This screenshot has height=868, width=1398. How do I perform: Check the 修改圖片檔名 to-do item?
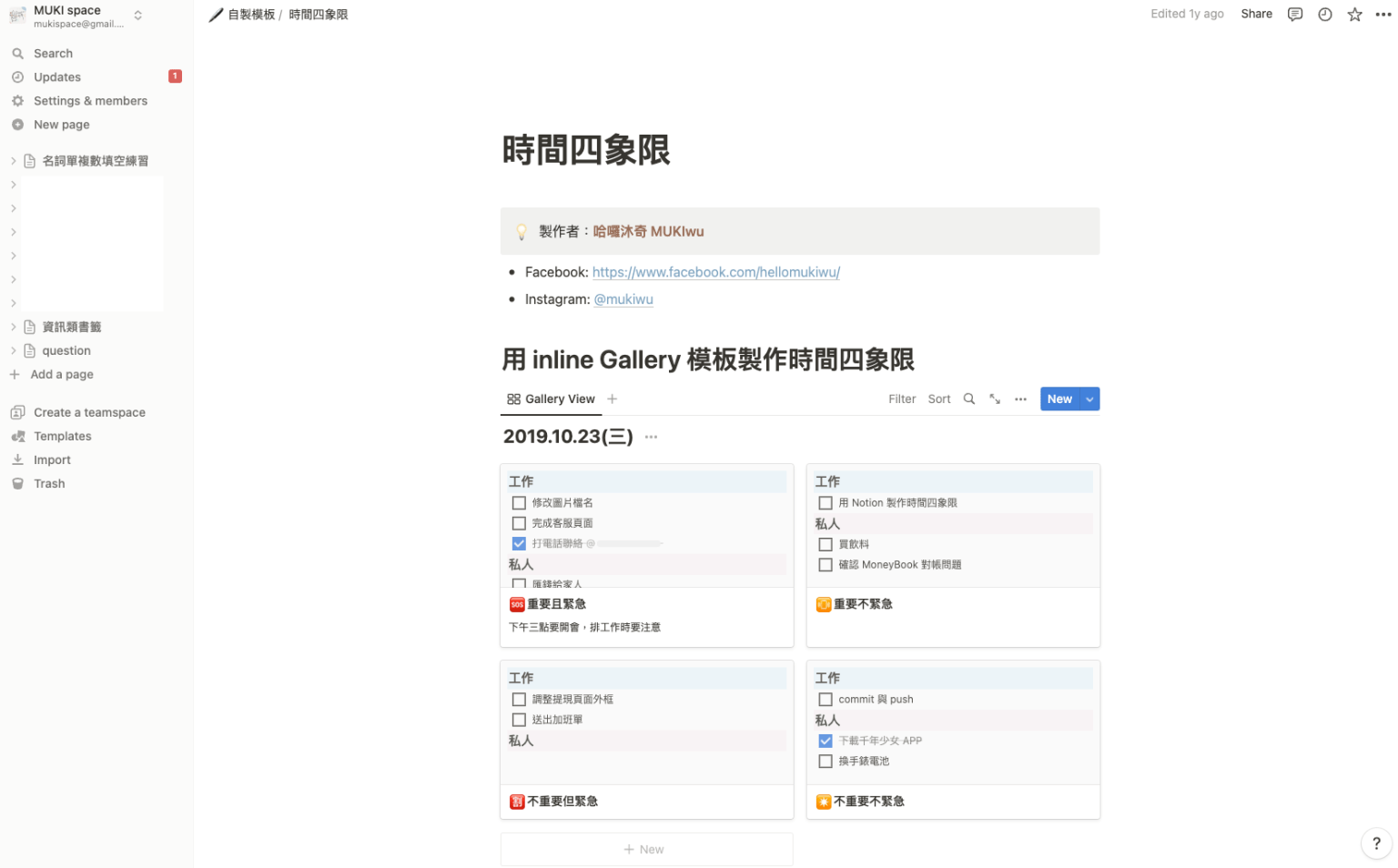(519, 502)
